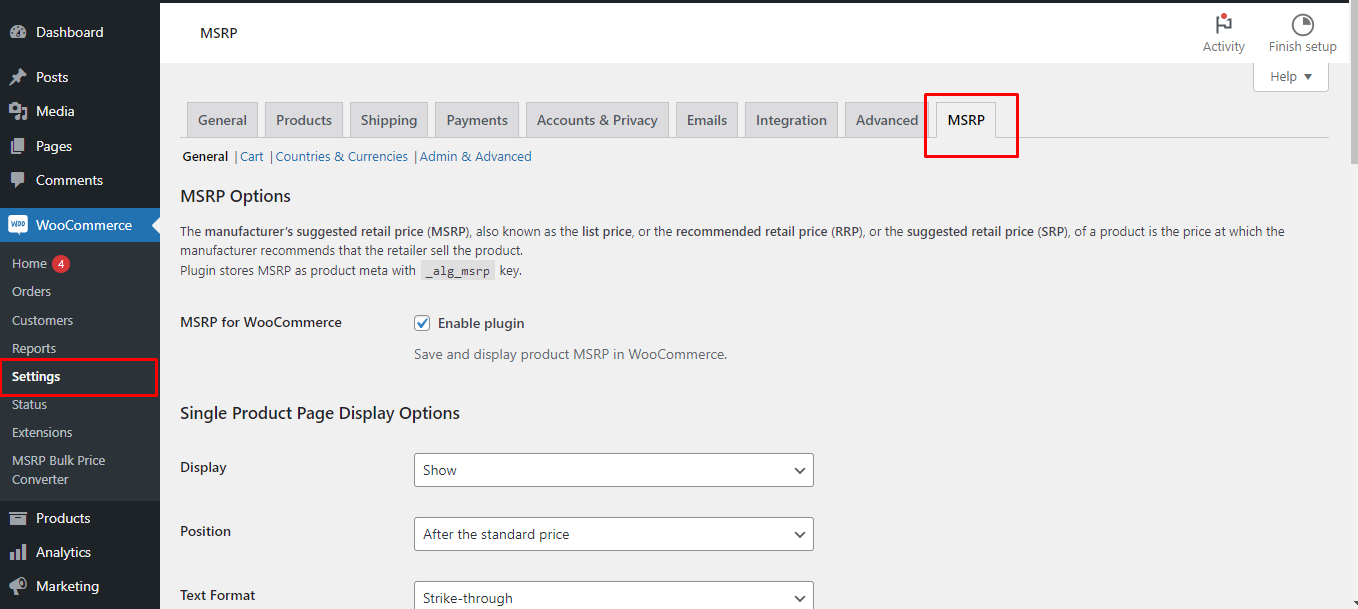Click Single Product Page Display Options heading

(320, 413)
